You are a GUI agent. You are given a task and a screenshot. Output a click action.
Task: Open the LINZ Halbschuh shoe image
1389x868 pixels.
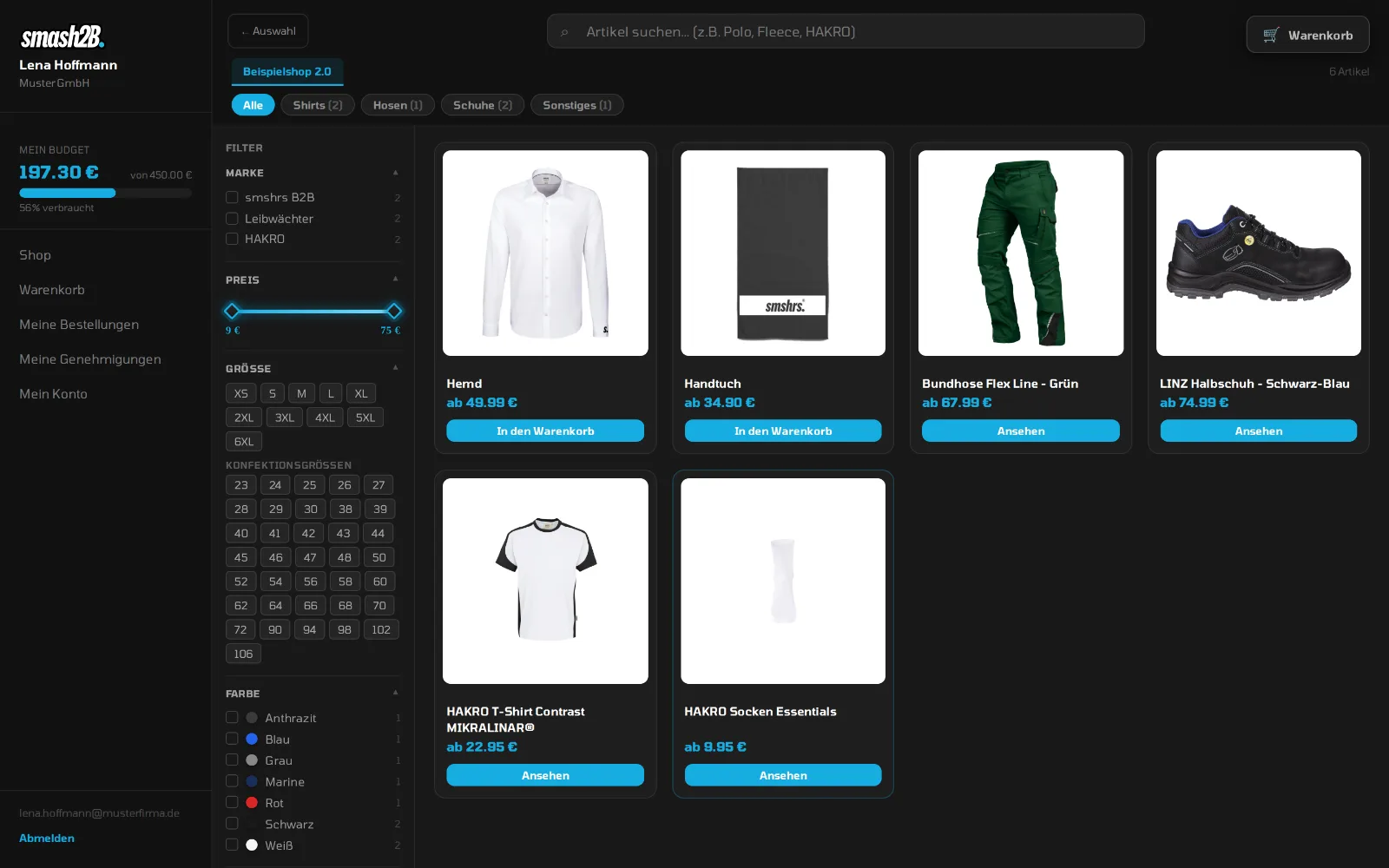tap(1259, 253)
